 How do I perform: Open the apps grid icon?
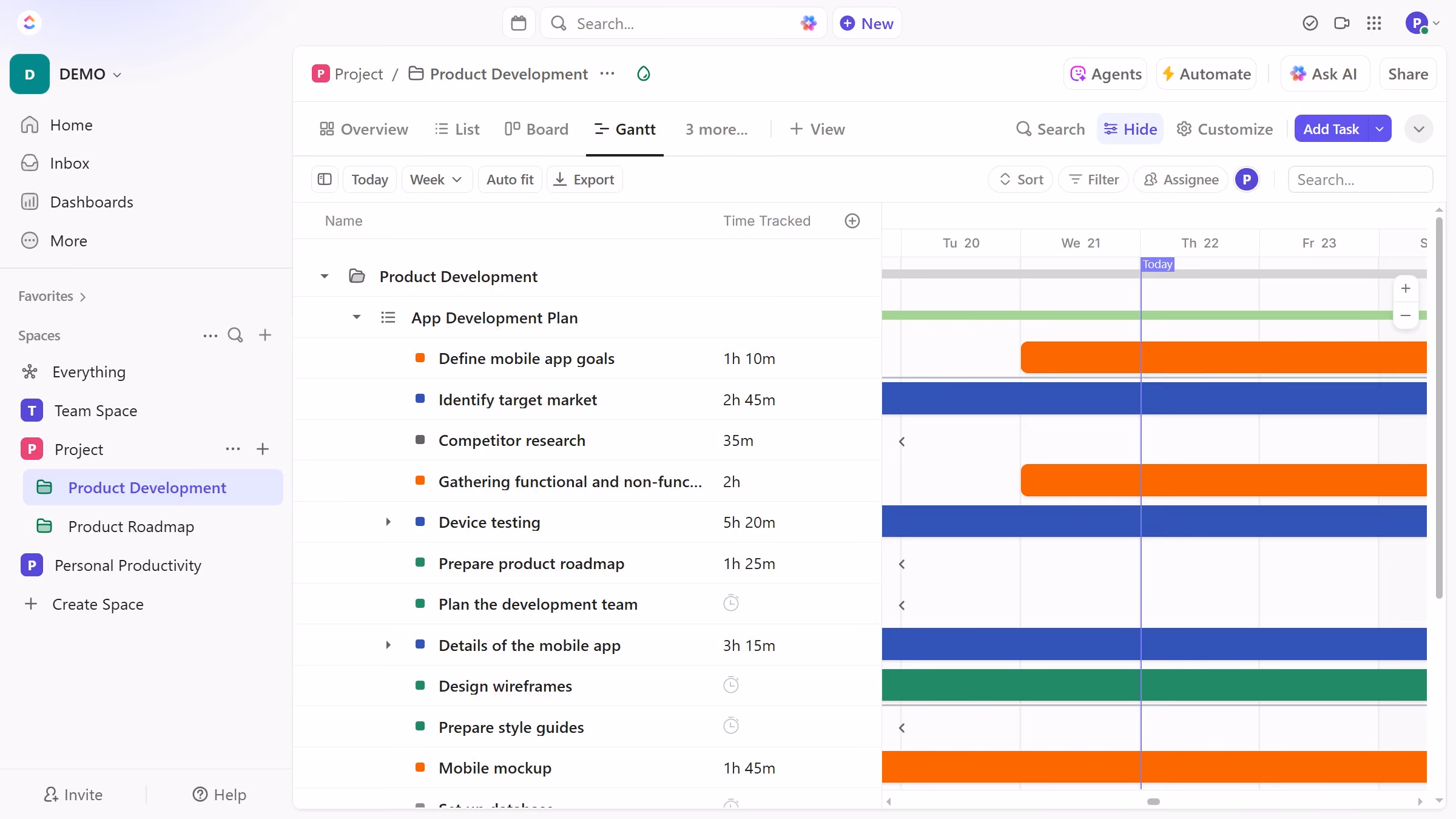pos(1374,23)
